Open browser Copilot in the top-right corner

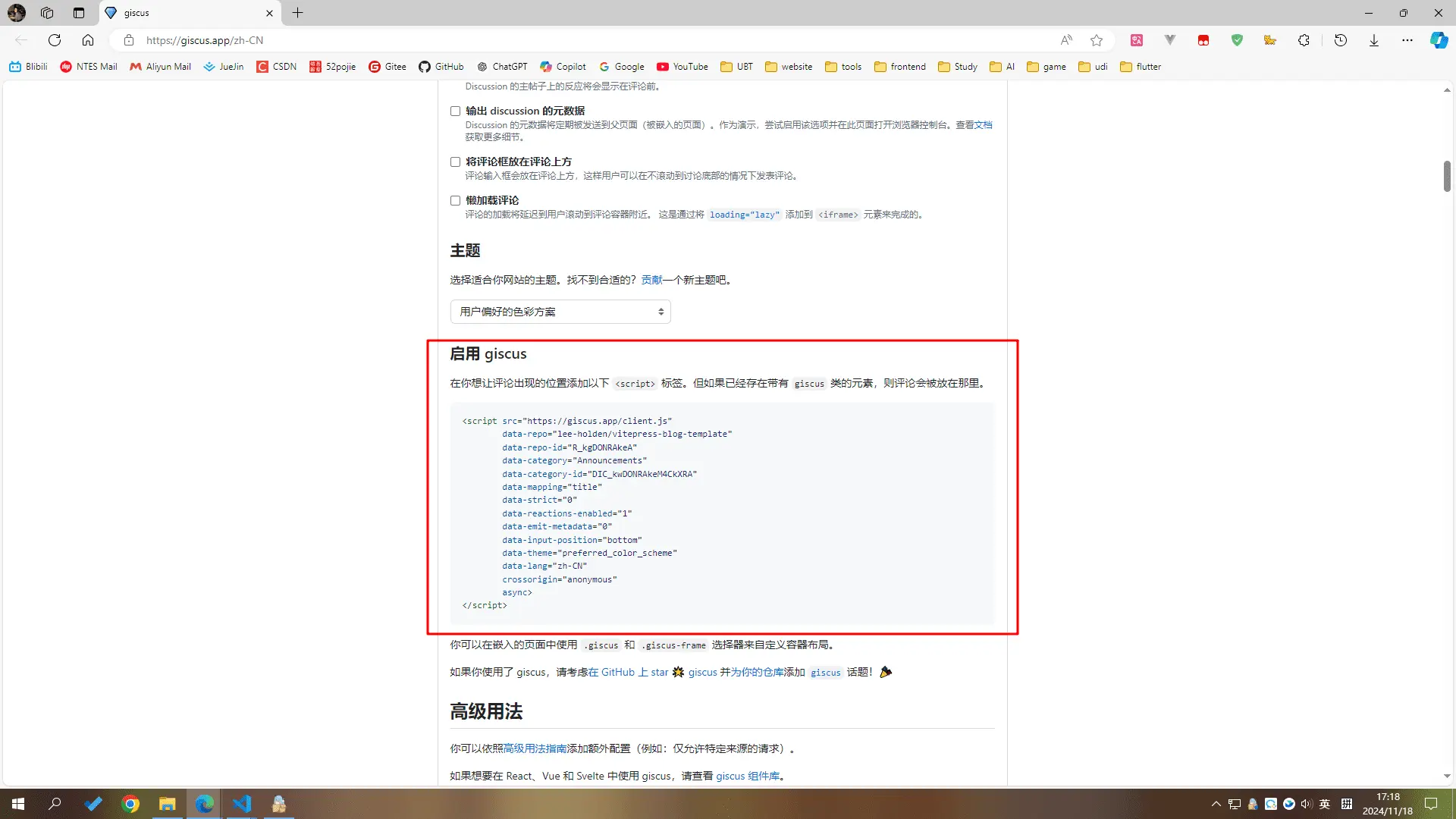click(1439, 40)
